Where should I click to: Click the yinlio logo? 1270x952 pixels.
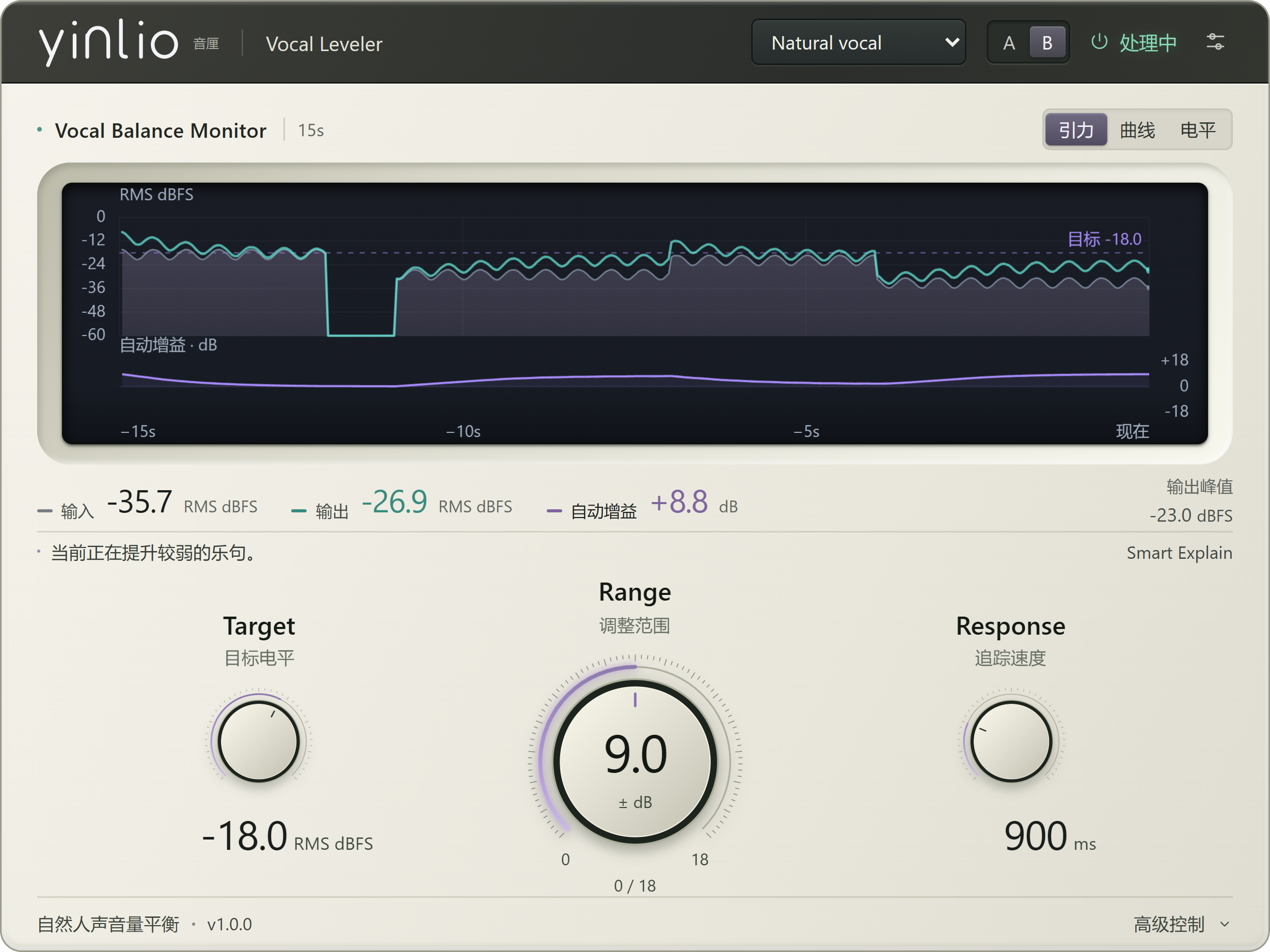coord(108,42)
